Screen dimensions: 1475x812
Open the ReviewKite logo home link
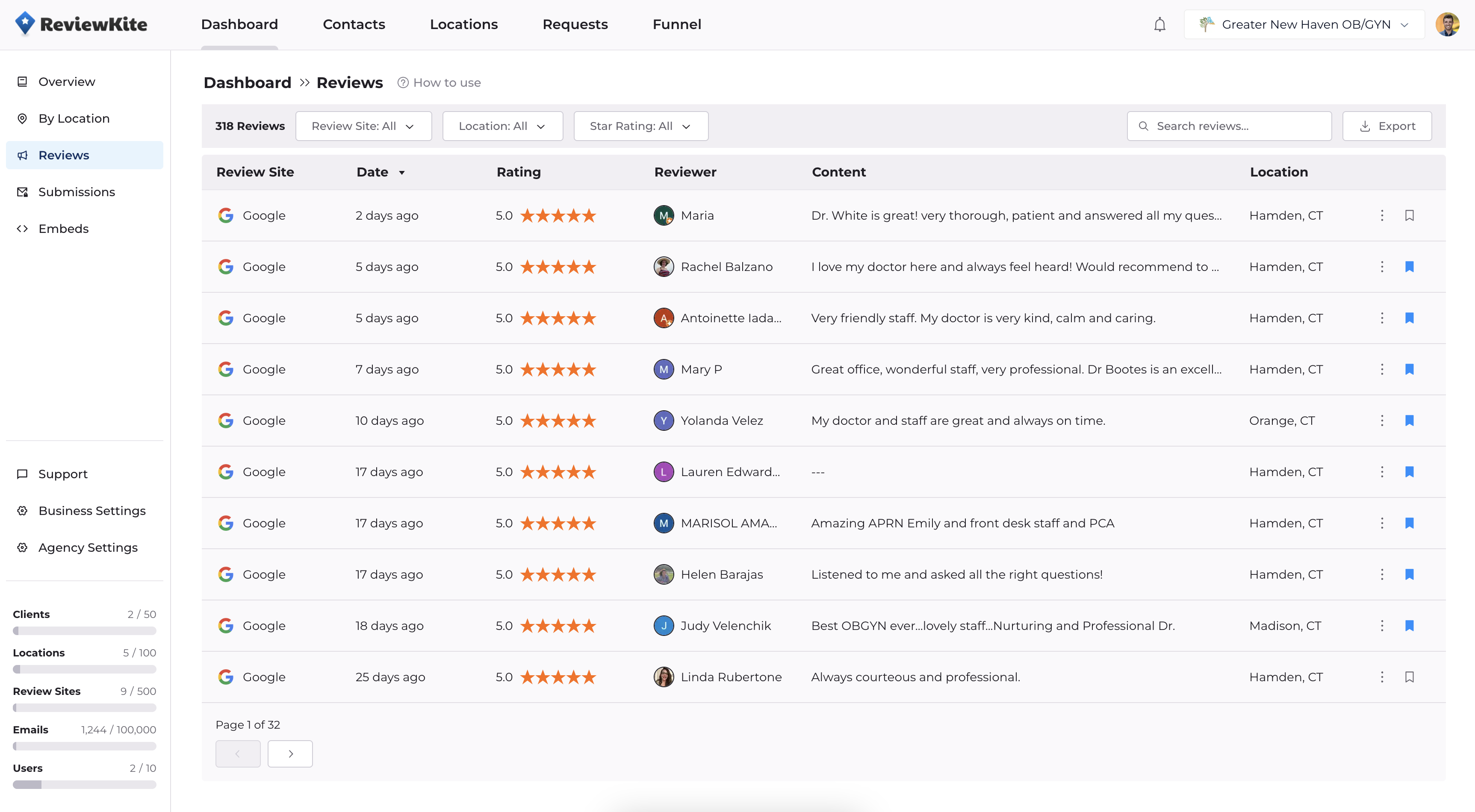pyautogui.click(x=81, y=24)
